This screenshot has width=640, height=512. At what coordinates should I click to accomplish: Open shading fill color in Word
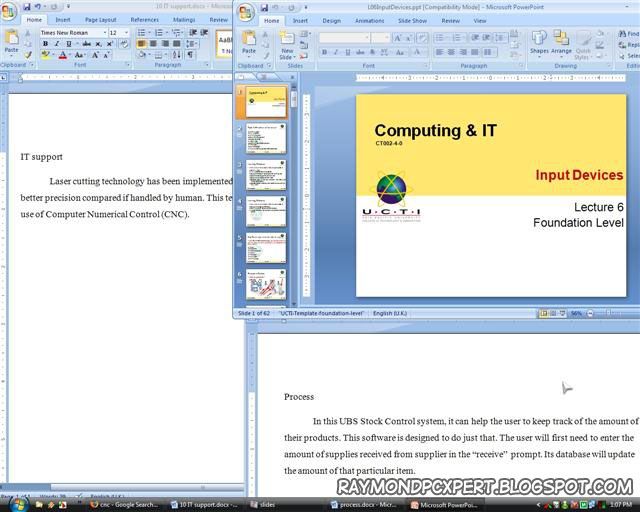tap(141, 55)
